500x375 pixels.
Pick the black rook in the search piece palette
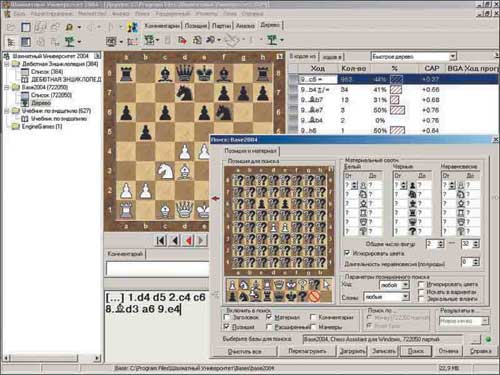pyautogui.click(x=267, y=296)
